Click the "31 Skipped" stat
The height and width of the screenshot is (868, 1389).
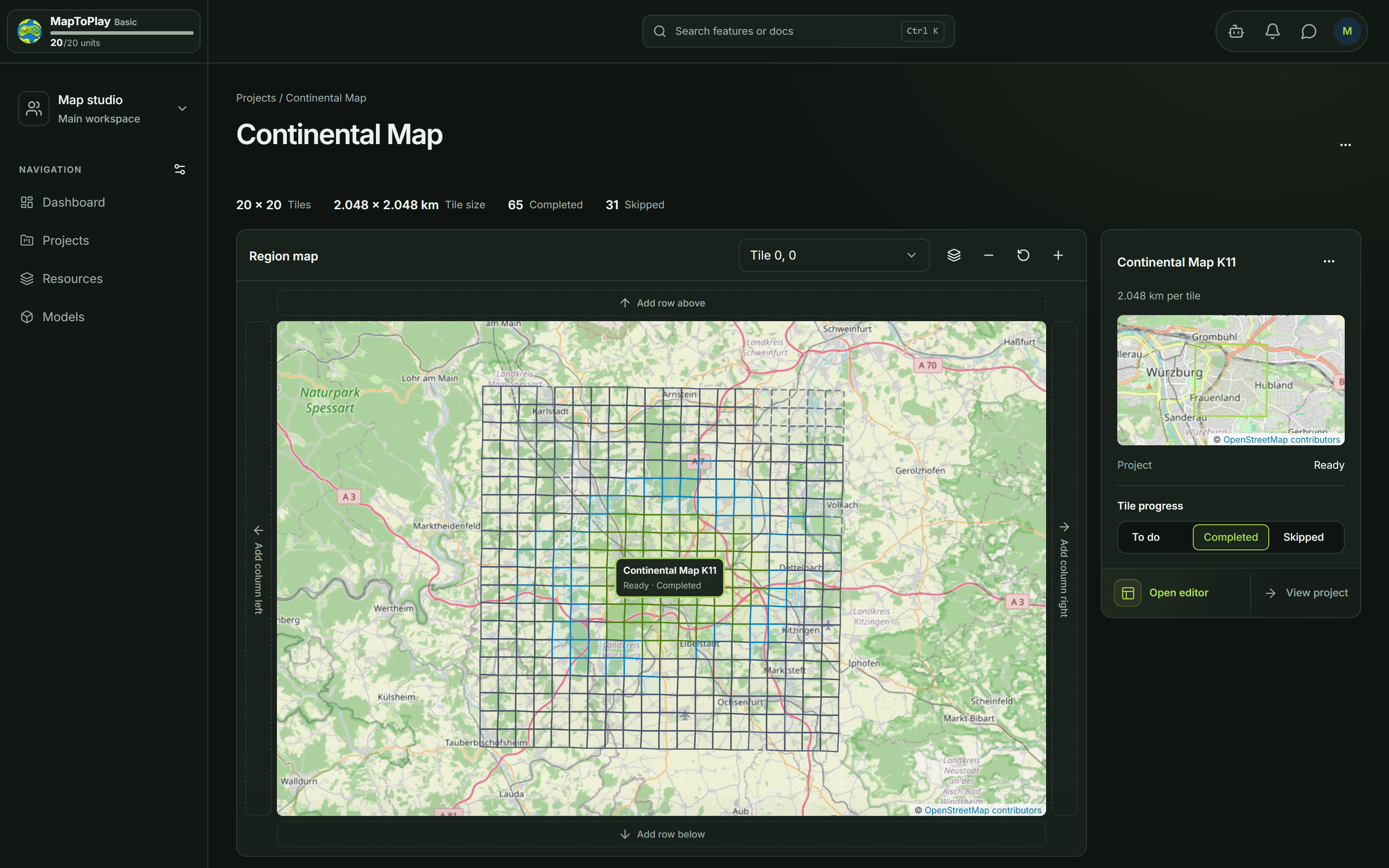pos(635,205)
